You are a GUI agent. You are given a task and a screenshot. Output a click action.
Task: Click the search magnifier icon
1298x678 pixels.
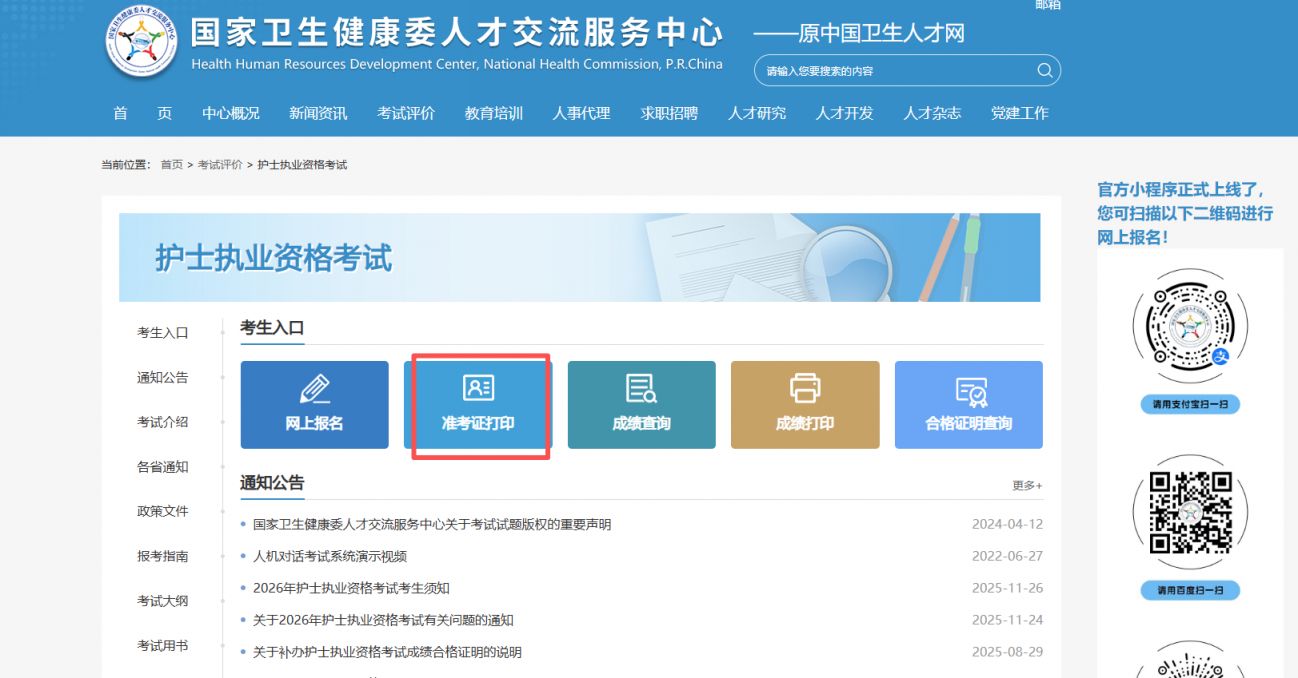click(1044, 70)
